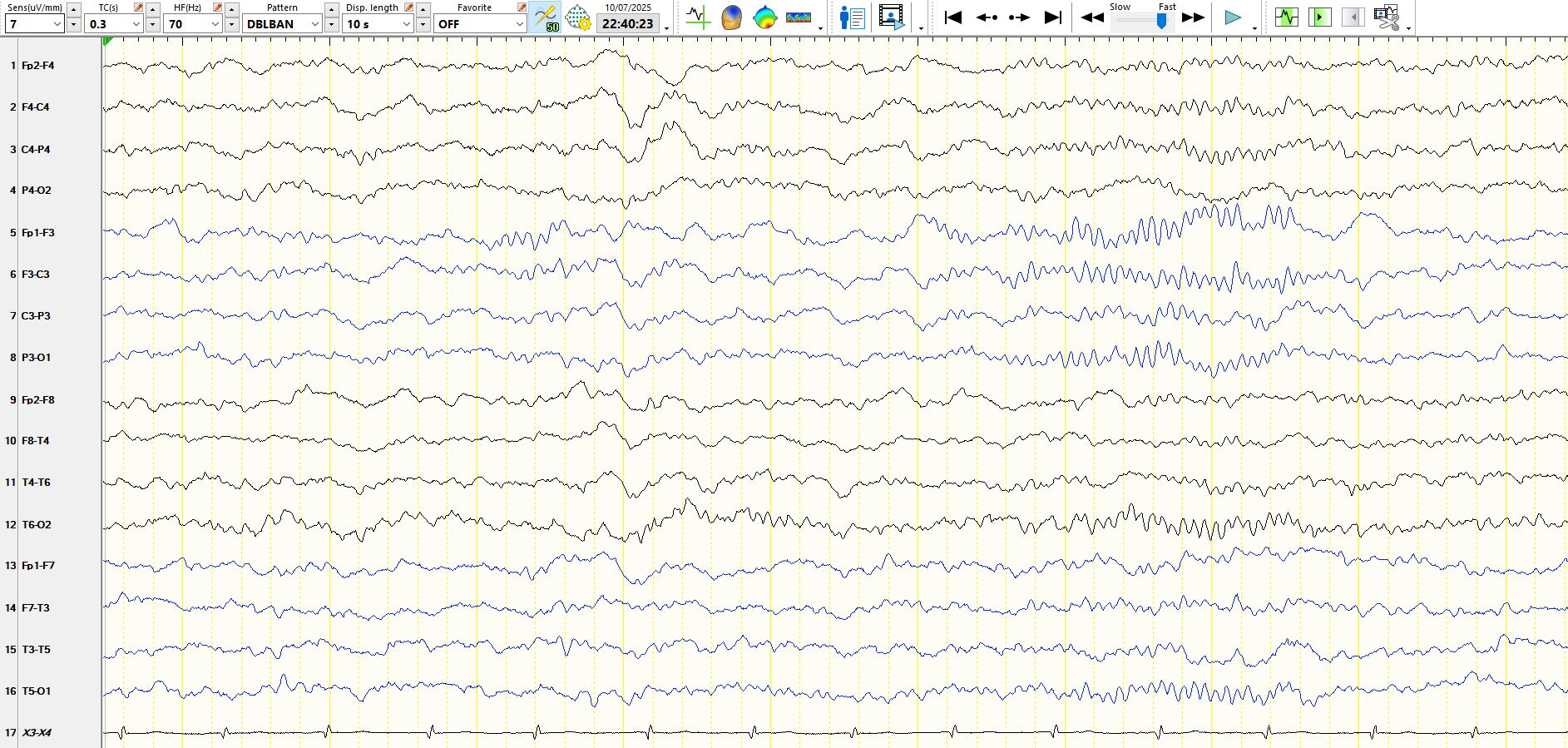The width and height of the screenshot is (1568, 748).
Task: Select the P3-O1 channel label
Action: 37,357
